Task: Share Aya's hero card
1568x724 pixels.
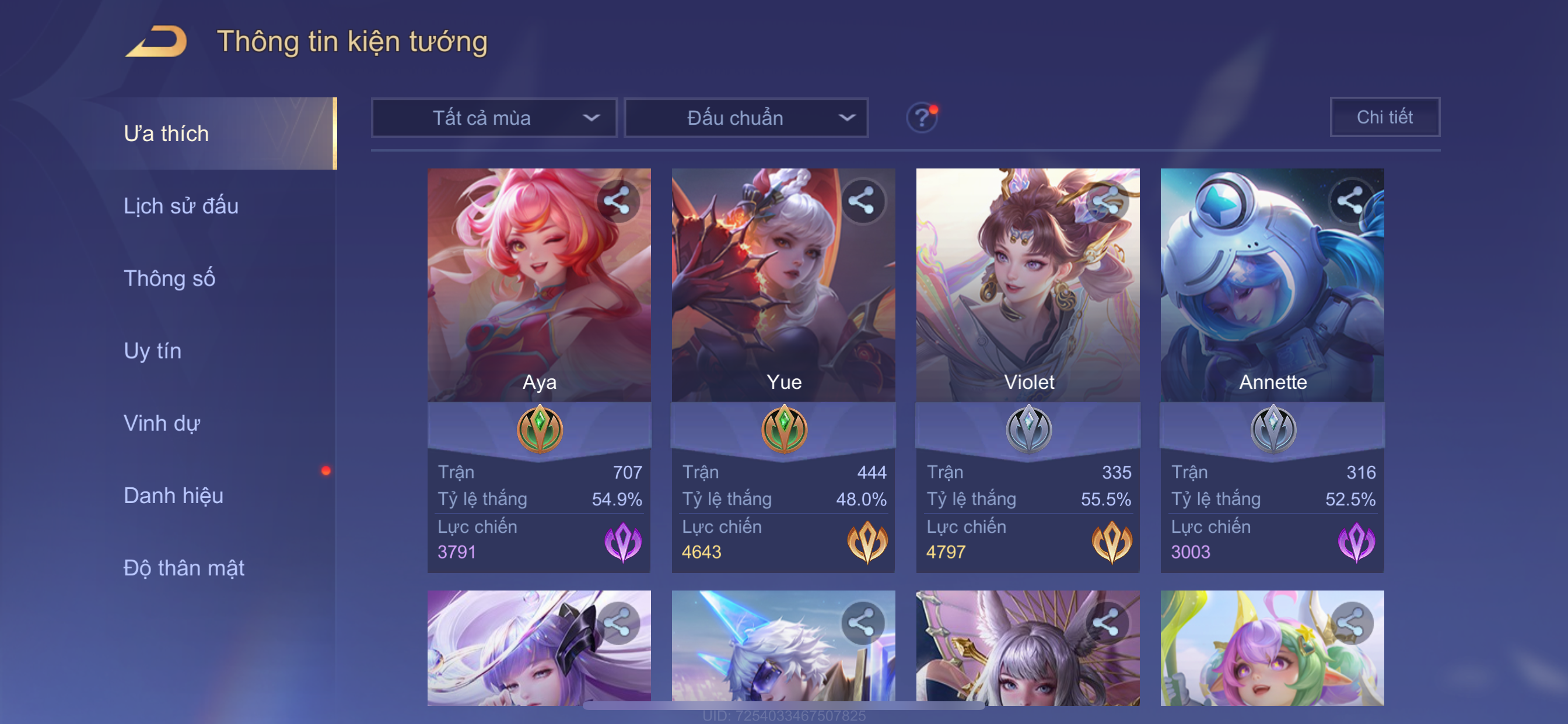Action: point(618,201)
